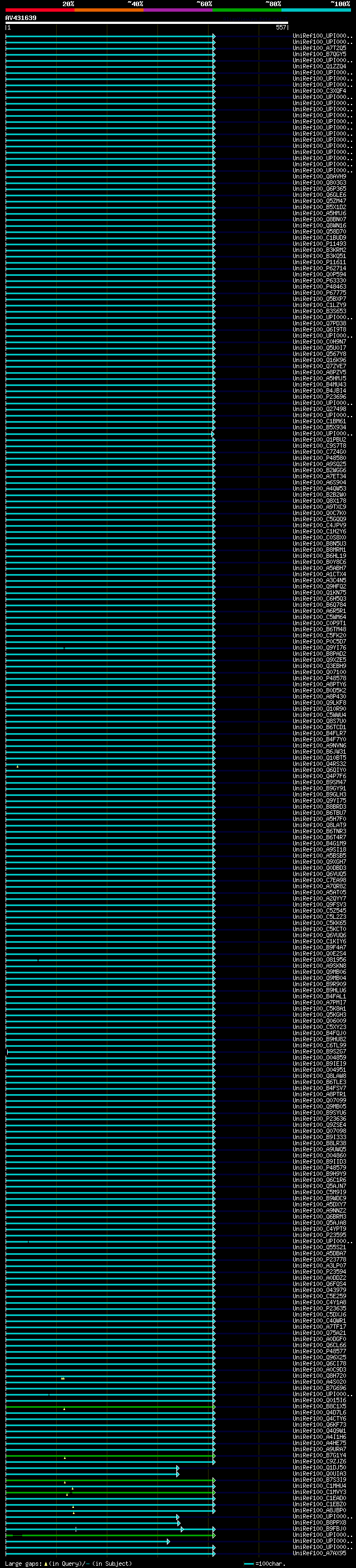Select hit UniRef100_P23635
The width and height of the screenshot is (356, 1568).
pos(319,1308)
